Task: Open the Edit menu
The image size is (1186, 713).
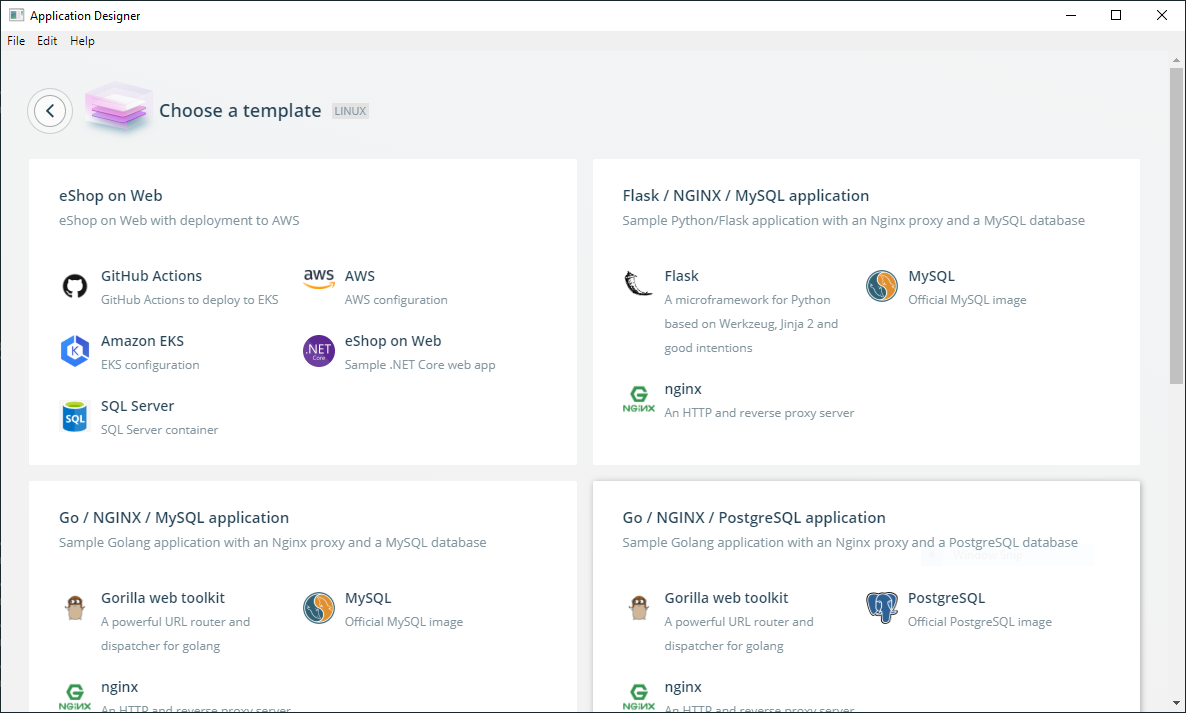Action: (x=47, y=41)
